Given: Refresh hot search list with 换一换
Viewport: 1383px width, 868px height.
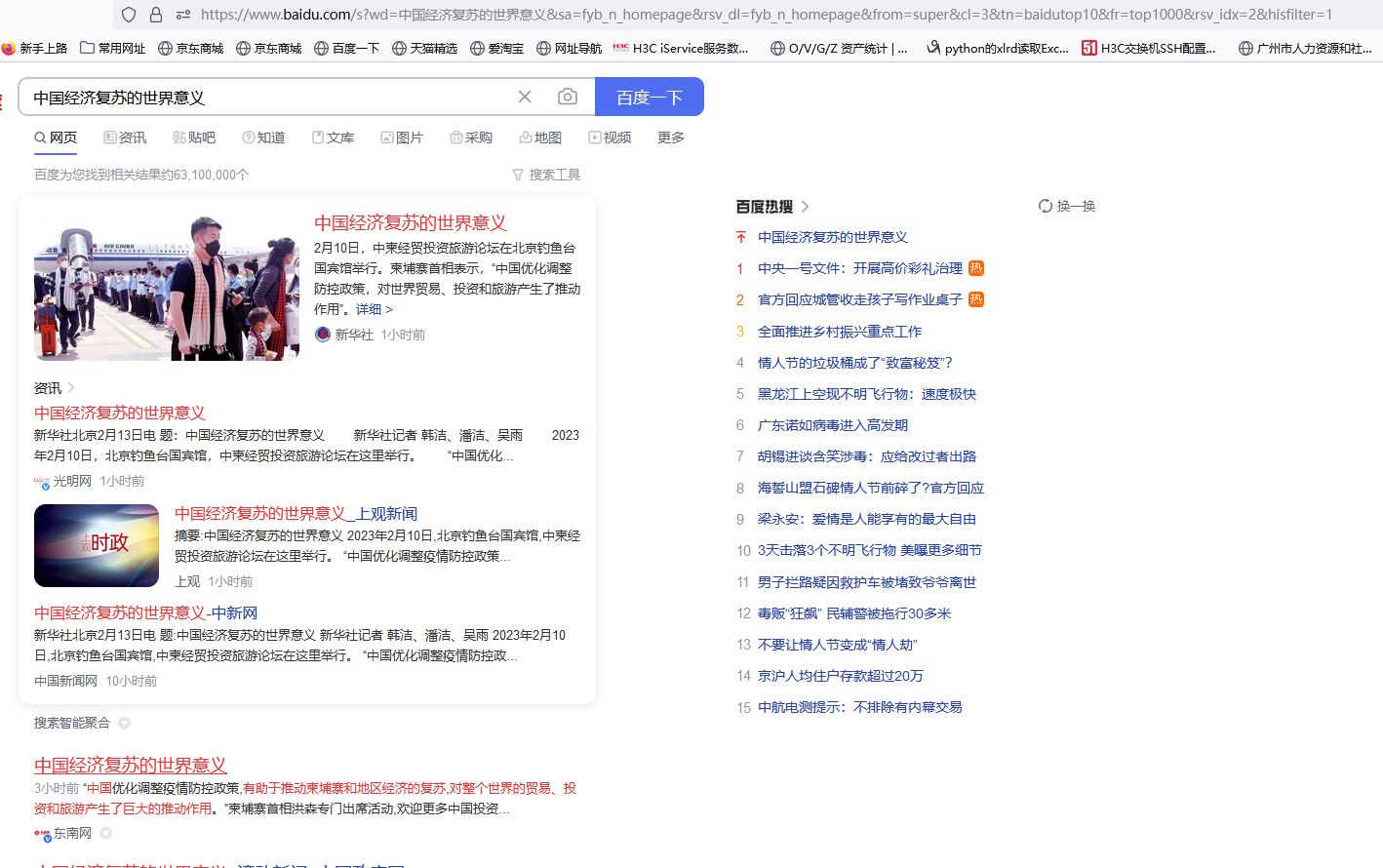Looking at the screenshot, I should 1067,206.
